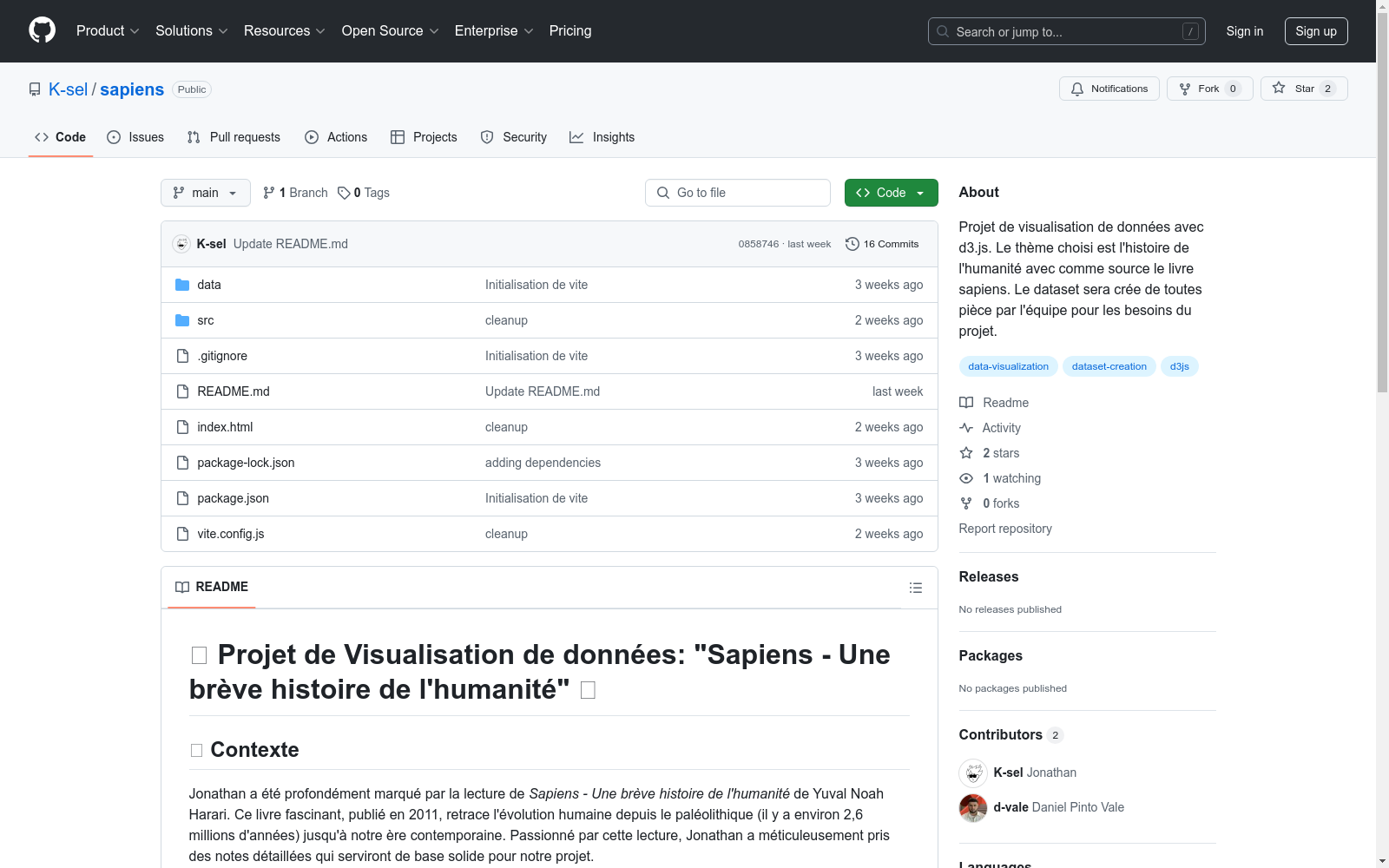The image size is (1389, 868).
Task: Click the star icon next to 2 stars
Action: click(x=966, y=453)
